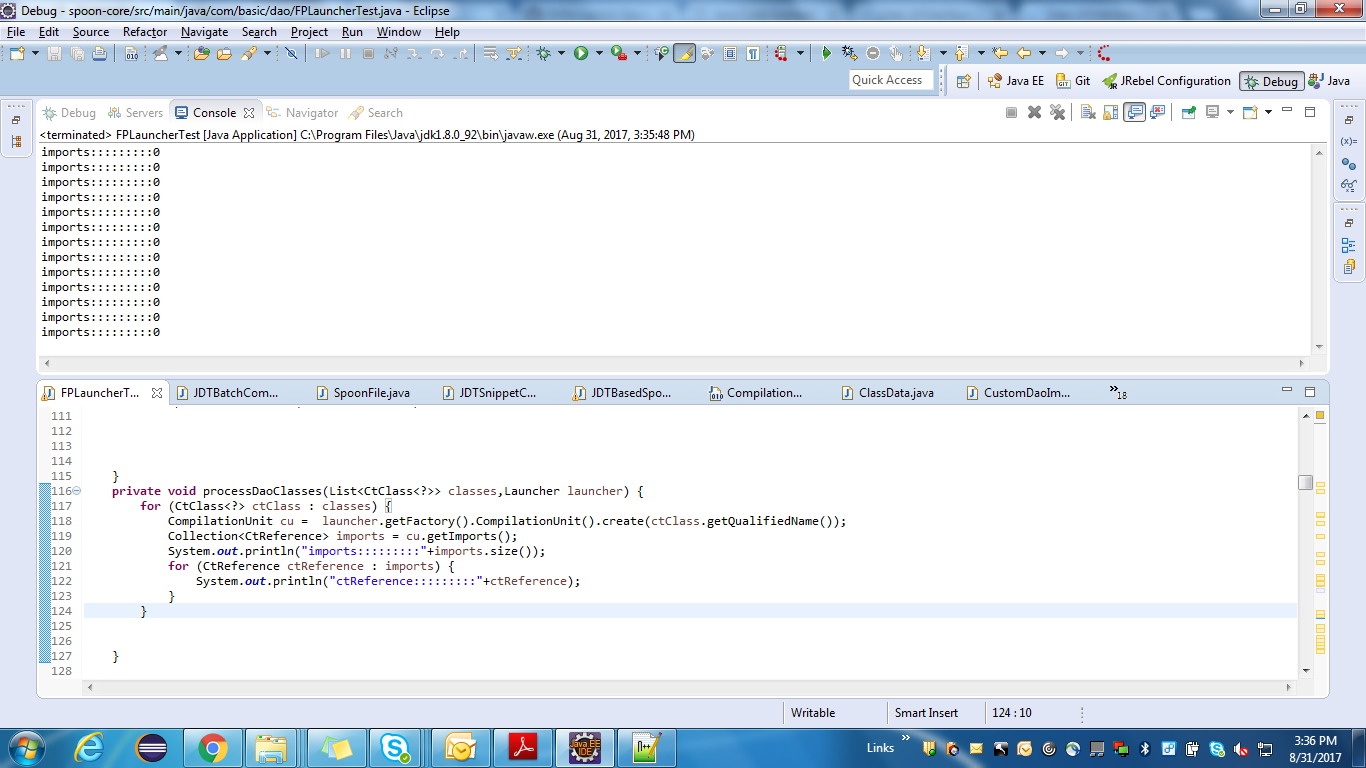Open the Refactor menu

(144, 31)
